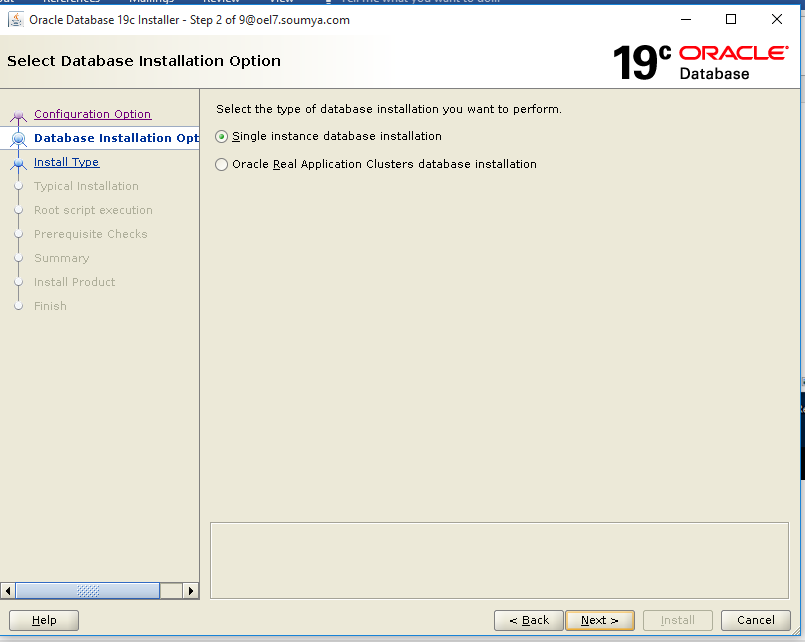Click the right arrow of sidebar scrollbar
The image size is (805, 642).
click(190, 591)
